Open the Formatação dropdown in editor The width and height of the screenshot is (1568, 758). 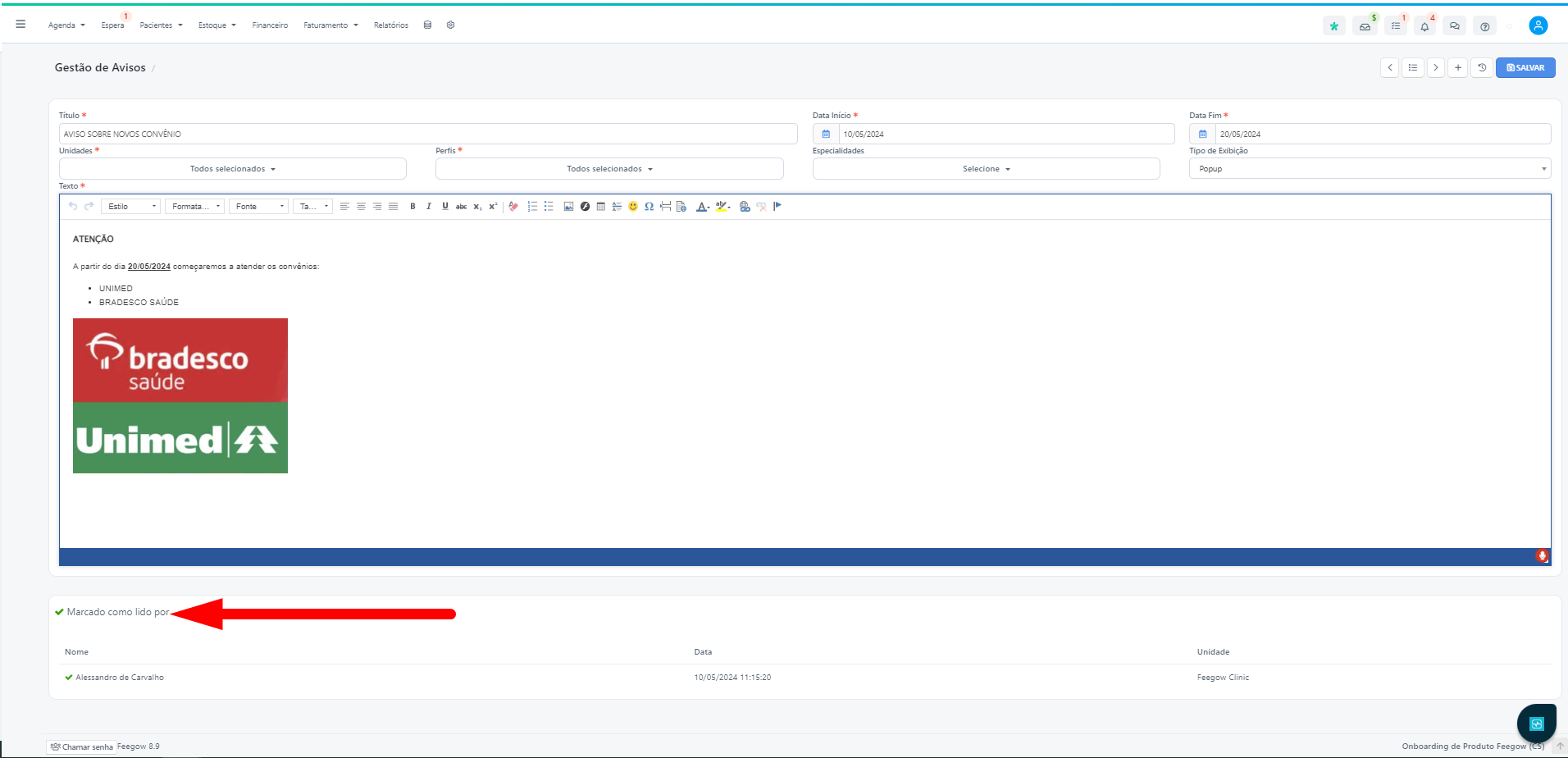(194, 207)
